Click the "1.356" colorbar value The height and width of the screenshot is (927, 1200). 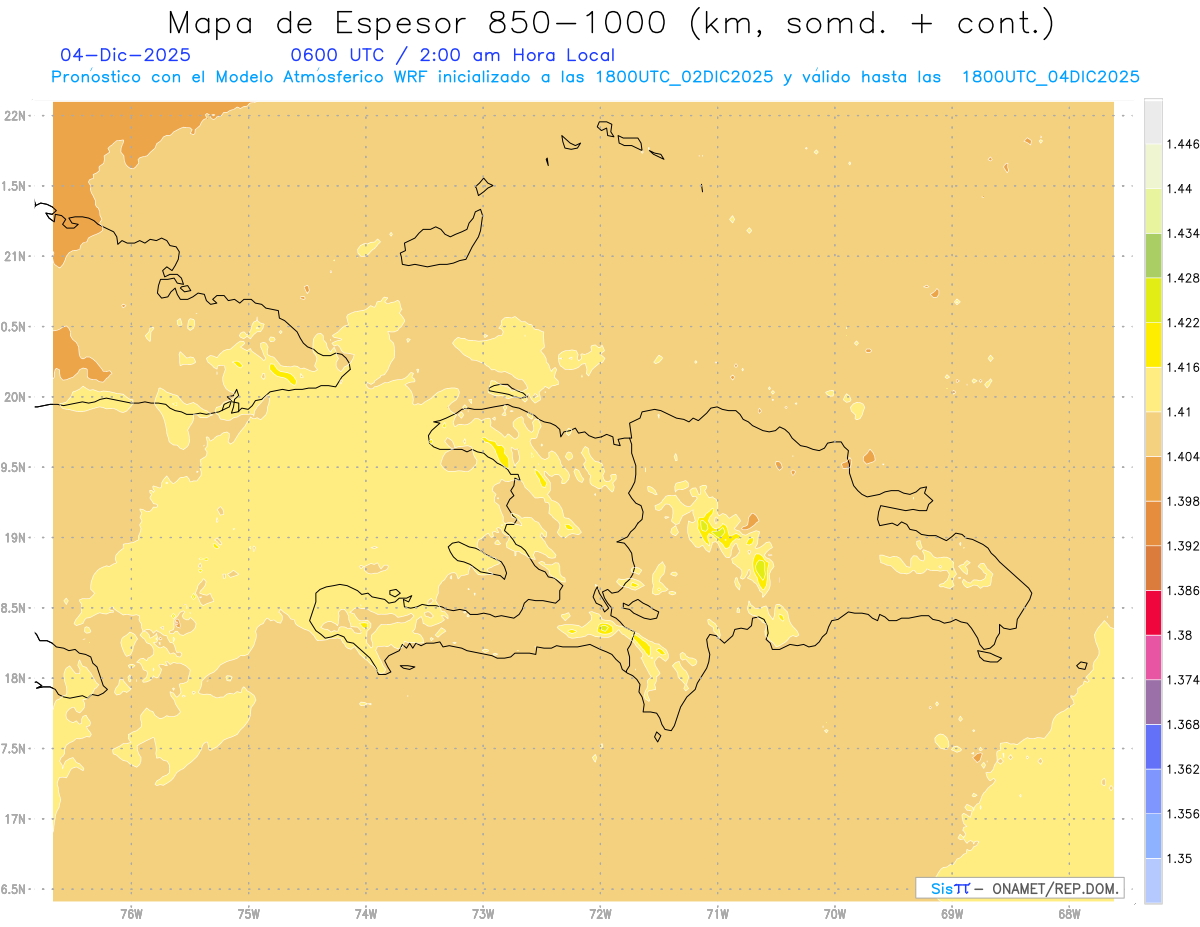click(x=1183, y=814)
